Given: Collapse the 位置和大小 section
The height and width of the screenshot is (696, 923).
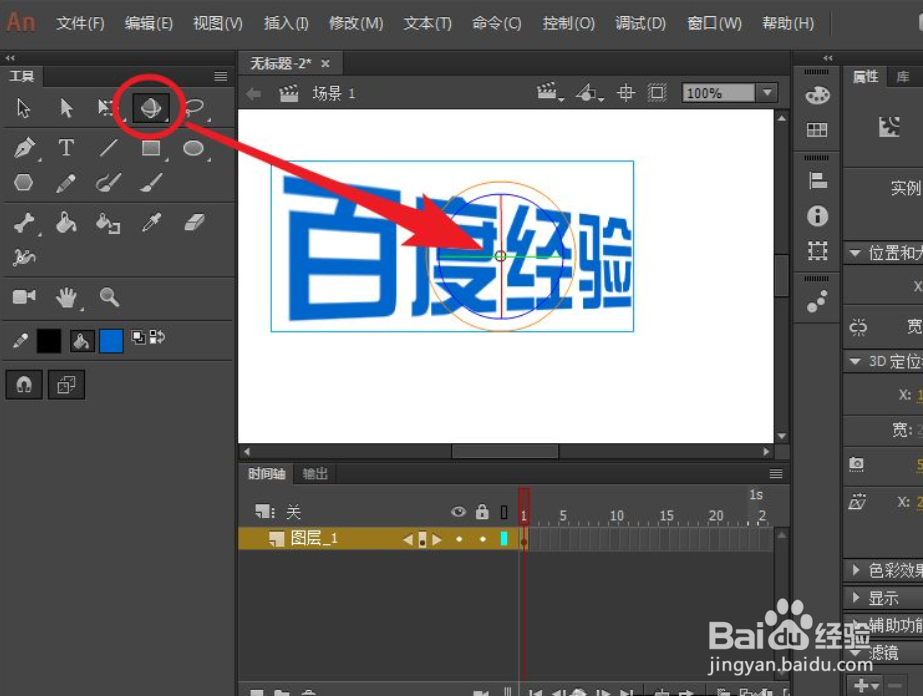Looking at the screenshot, I should tap(855, 253).
